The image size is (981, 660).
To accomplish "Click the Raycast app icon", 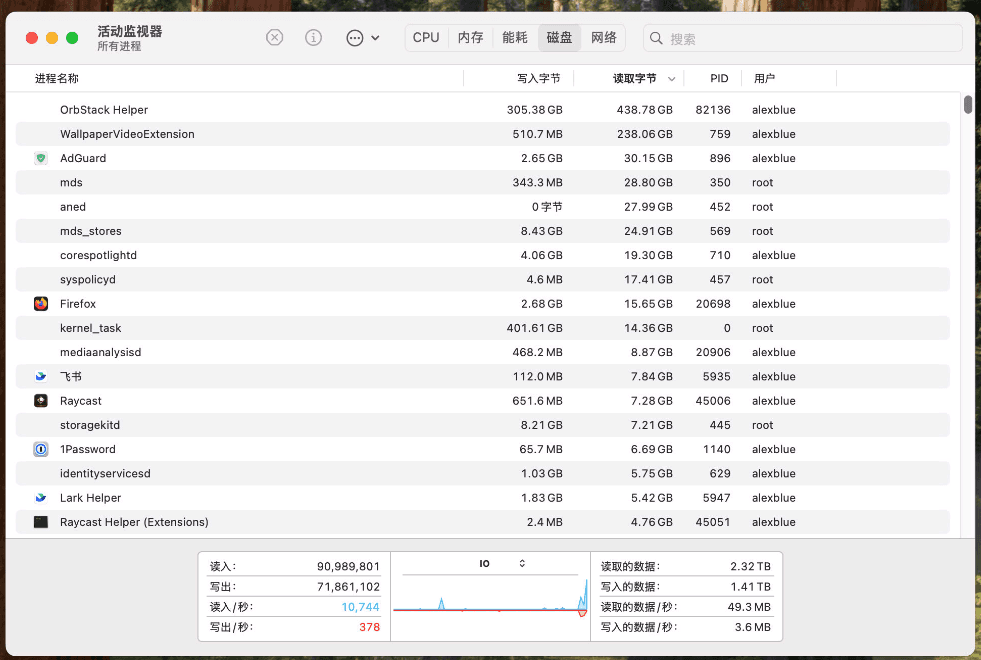I will 41,401.
